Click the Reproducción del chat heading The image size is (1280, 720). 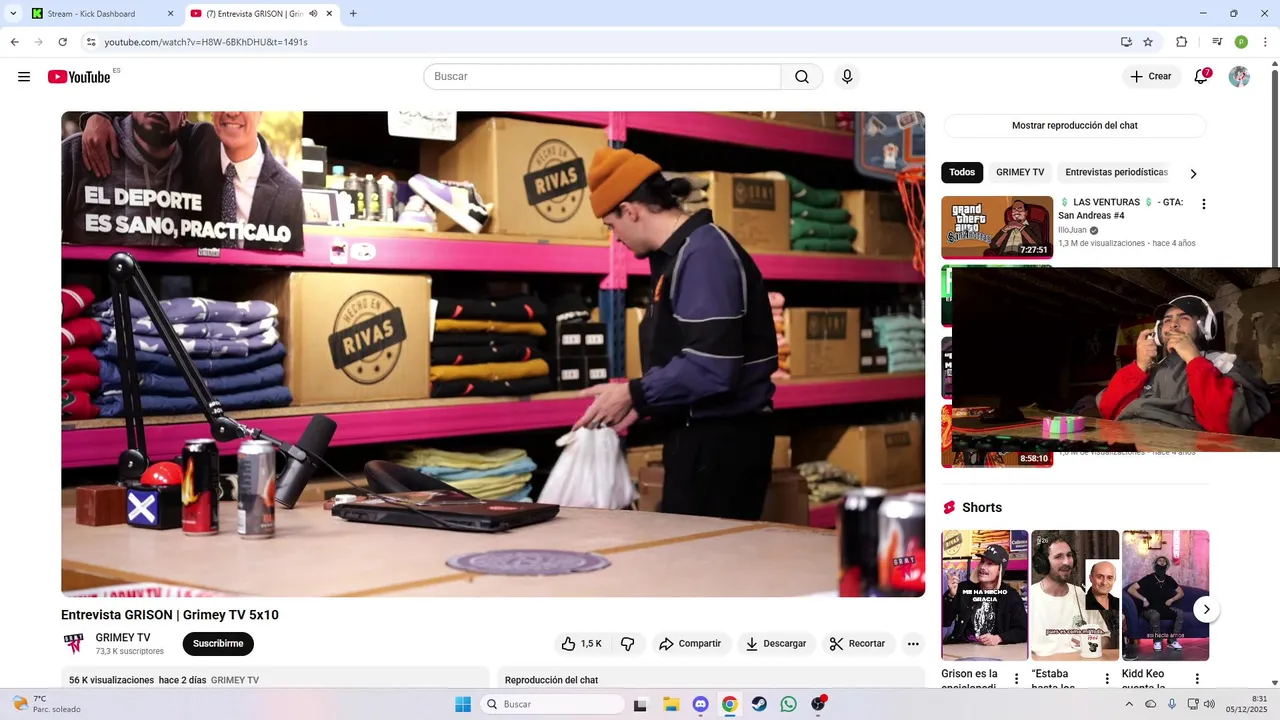click(x=551, y=680)
